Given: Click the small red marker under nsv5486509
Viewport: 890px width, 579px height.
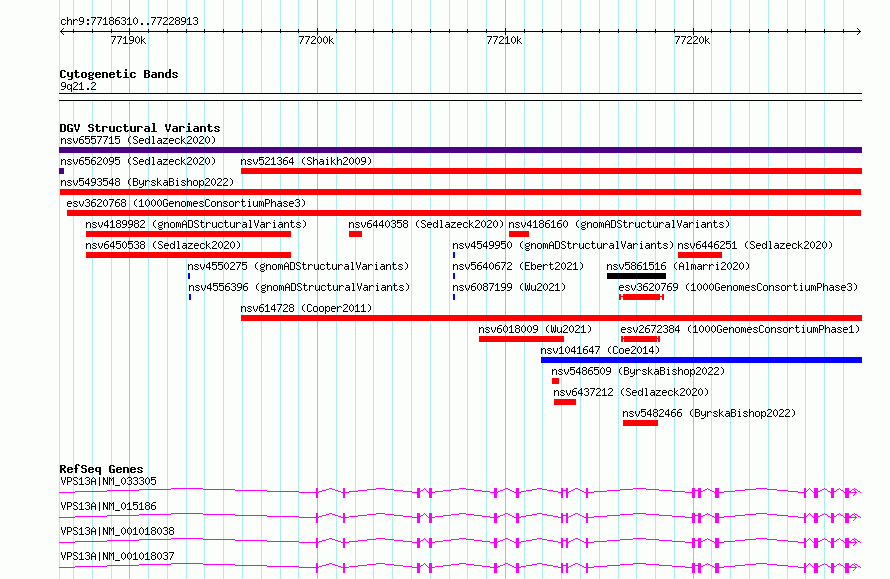Looking at the screenshot, I should (556, 381).
